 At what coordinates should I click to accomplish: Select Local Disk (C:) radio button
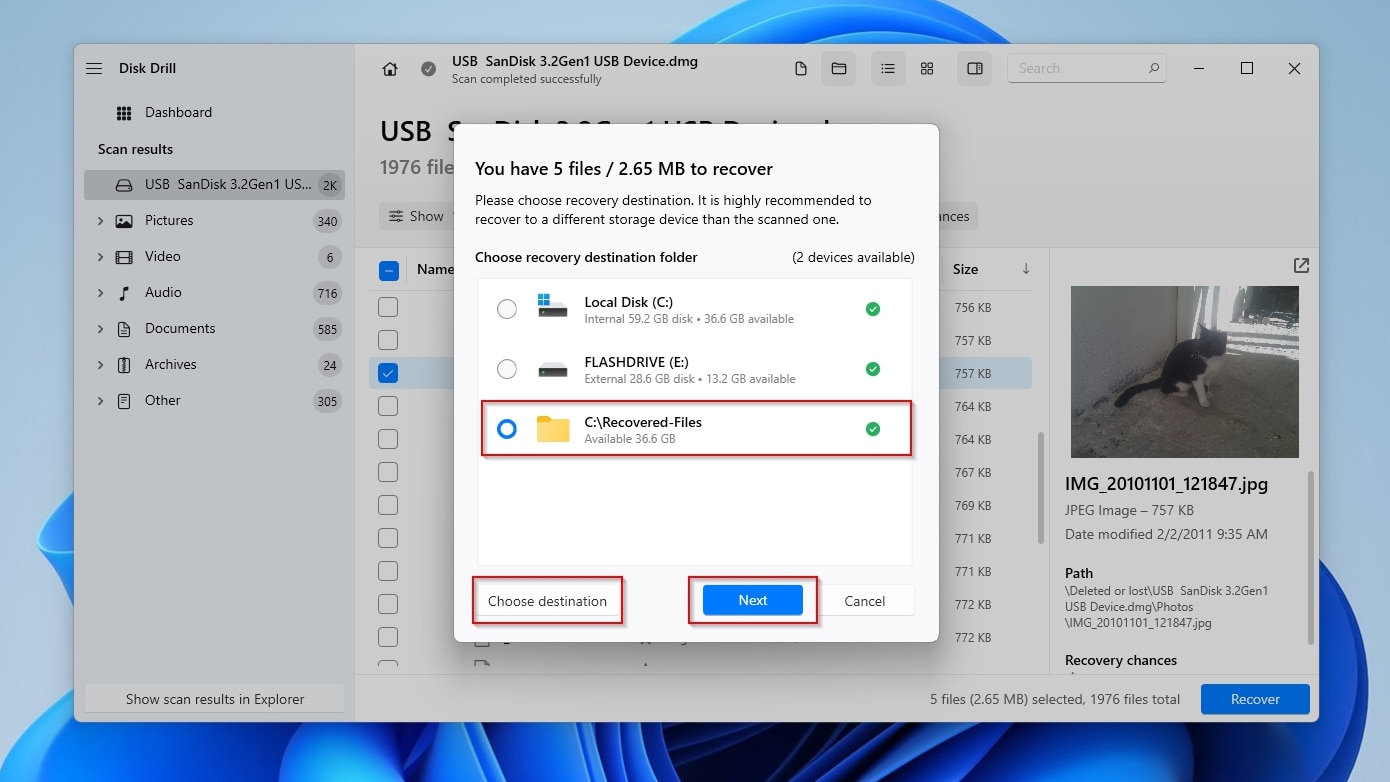507,310
